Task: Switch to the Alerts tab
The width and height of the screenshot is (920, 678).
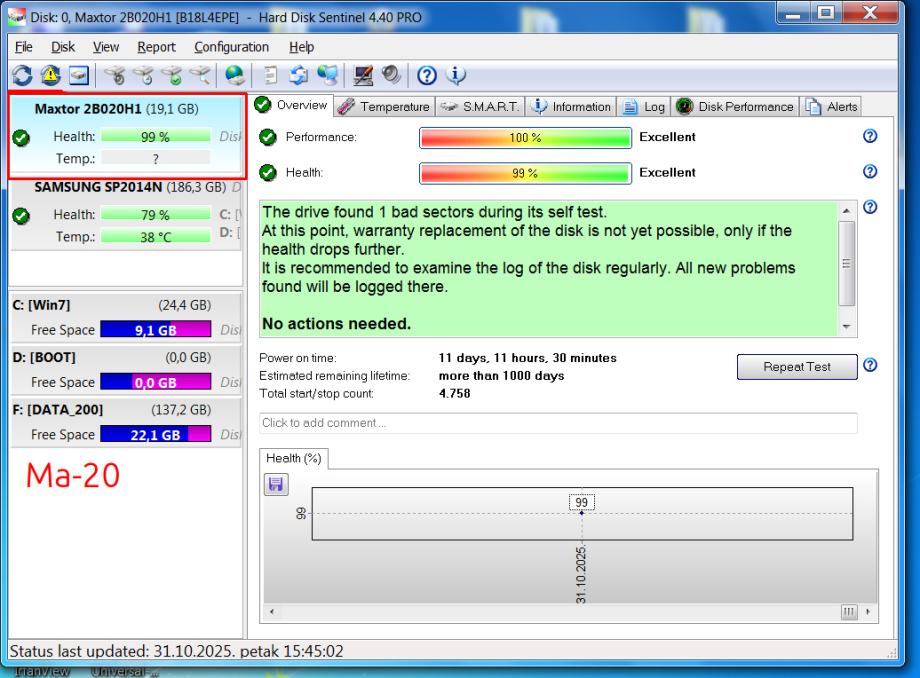Action: (x=831, y=107)
